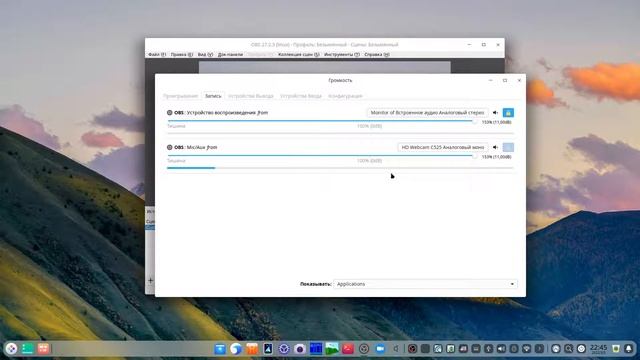Open the gear-wheel settings dock icon
640x360 pixels.
tap(284, 349)
